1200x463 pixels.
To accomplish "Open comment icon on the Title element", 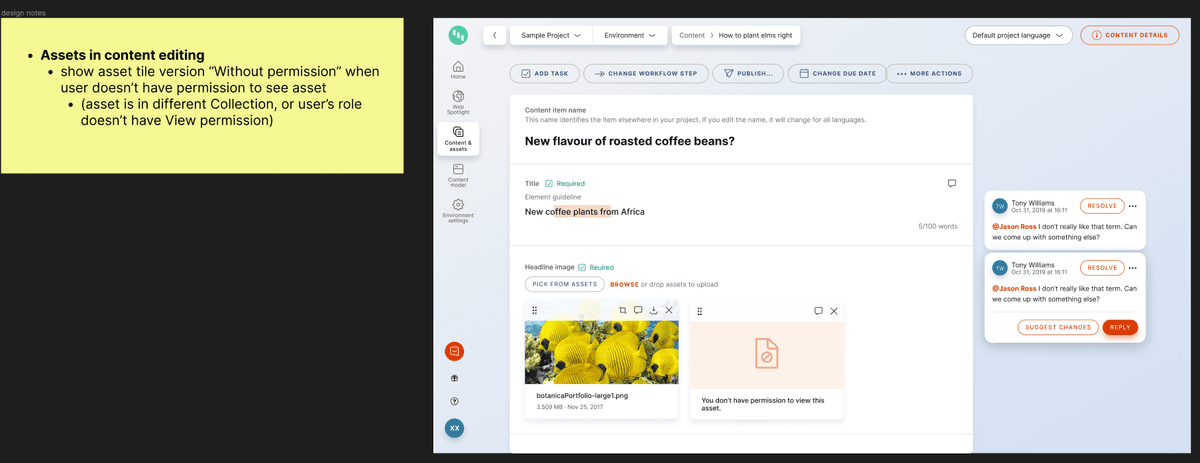I will [952, 184].
